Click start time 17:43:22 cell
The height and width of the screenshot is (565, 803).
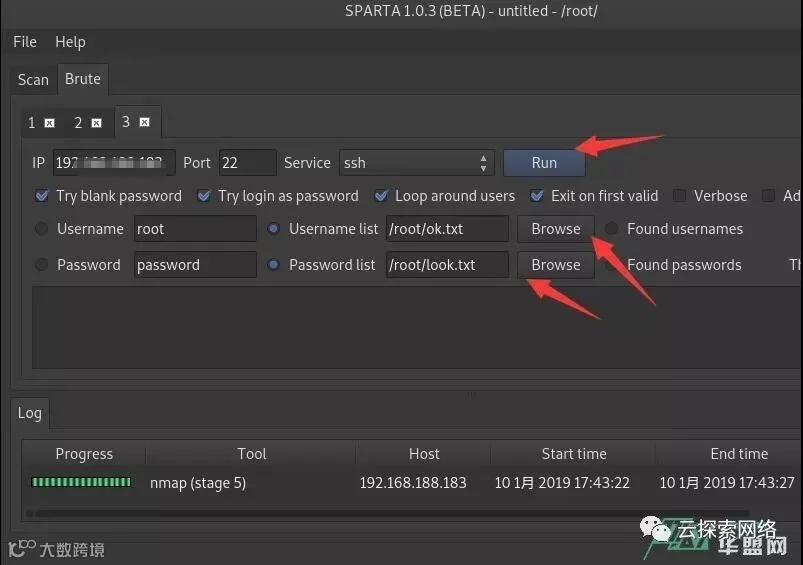pyautogui.click(x=562, y=483)
